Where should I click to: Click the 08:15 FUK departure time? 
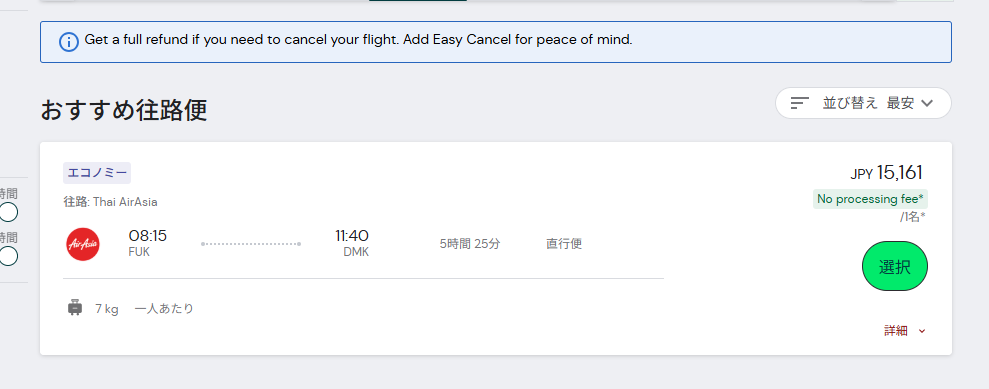click(148, 243)
